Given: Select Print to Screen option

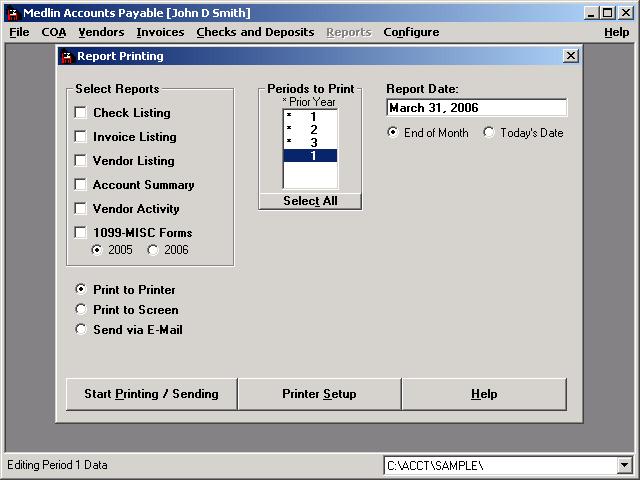Looking at the screenshot, I should tap(81, 309).
